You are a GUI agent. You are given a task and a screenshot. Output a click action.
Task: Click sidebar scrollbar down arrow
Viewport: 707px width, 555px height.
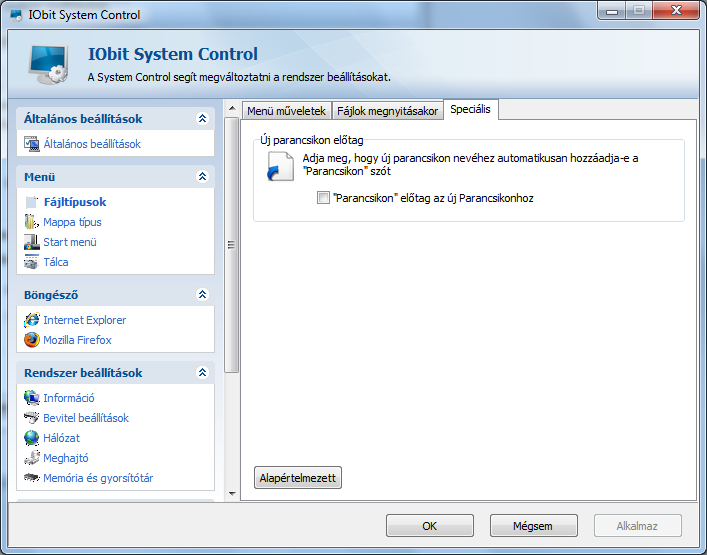pos(232,493)
